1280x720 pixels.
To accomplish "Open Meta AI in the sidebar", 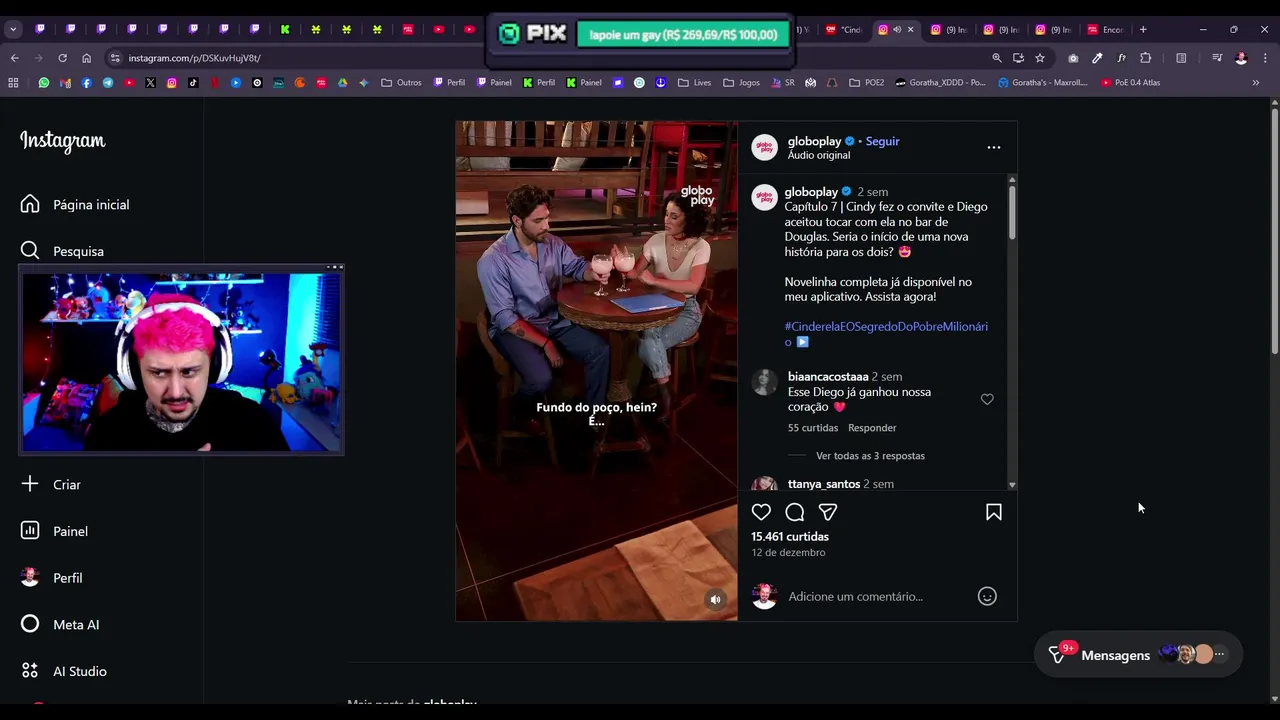I will coord(60,624).
